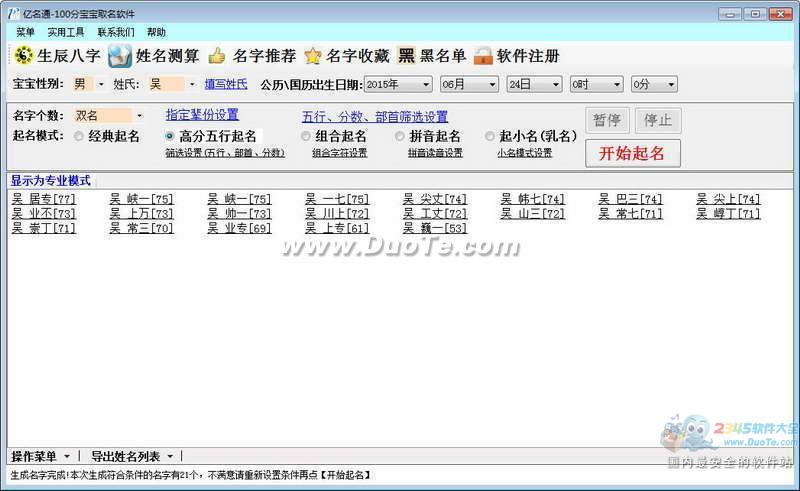Choose the 拼音起名 radio option
The image size is (800, 491).
(x=399, y=136)
